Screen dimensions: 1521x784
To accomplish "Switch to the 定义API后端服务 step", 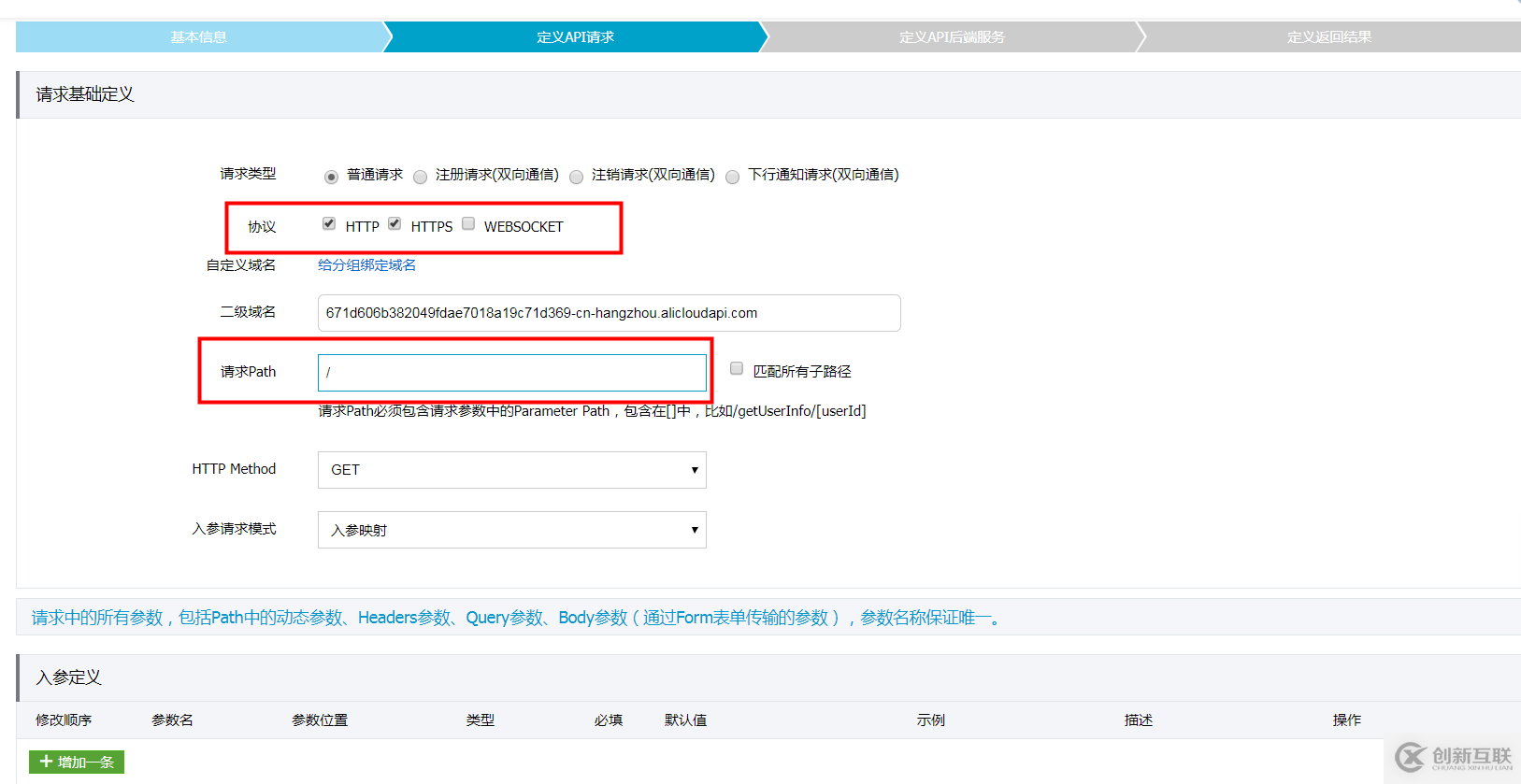I will 952,36.
